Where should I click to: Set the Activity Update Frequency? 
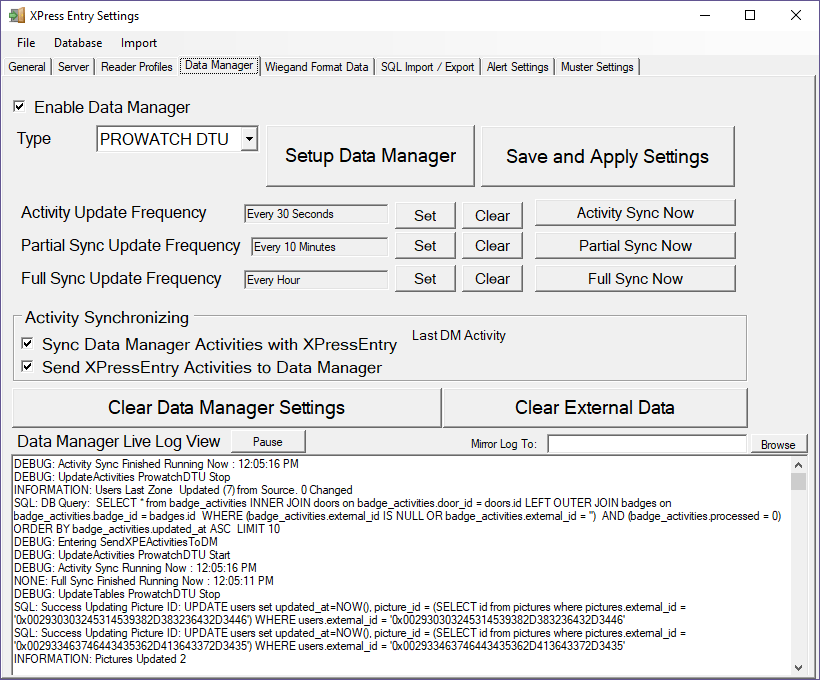[x=425, y=215]
